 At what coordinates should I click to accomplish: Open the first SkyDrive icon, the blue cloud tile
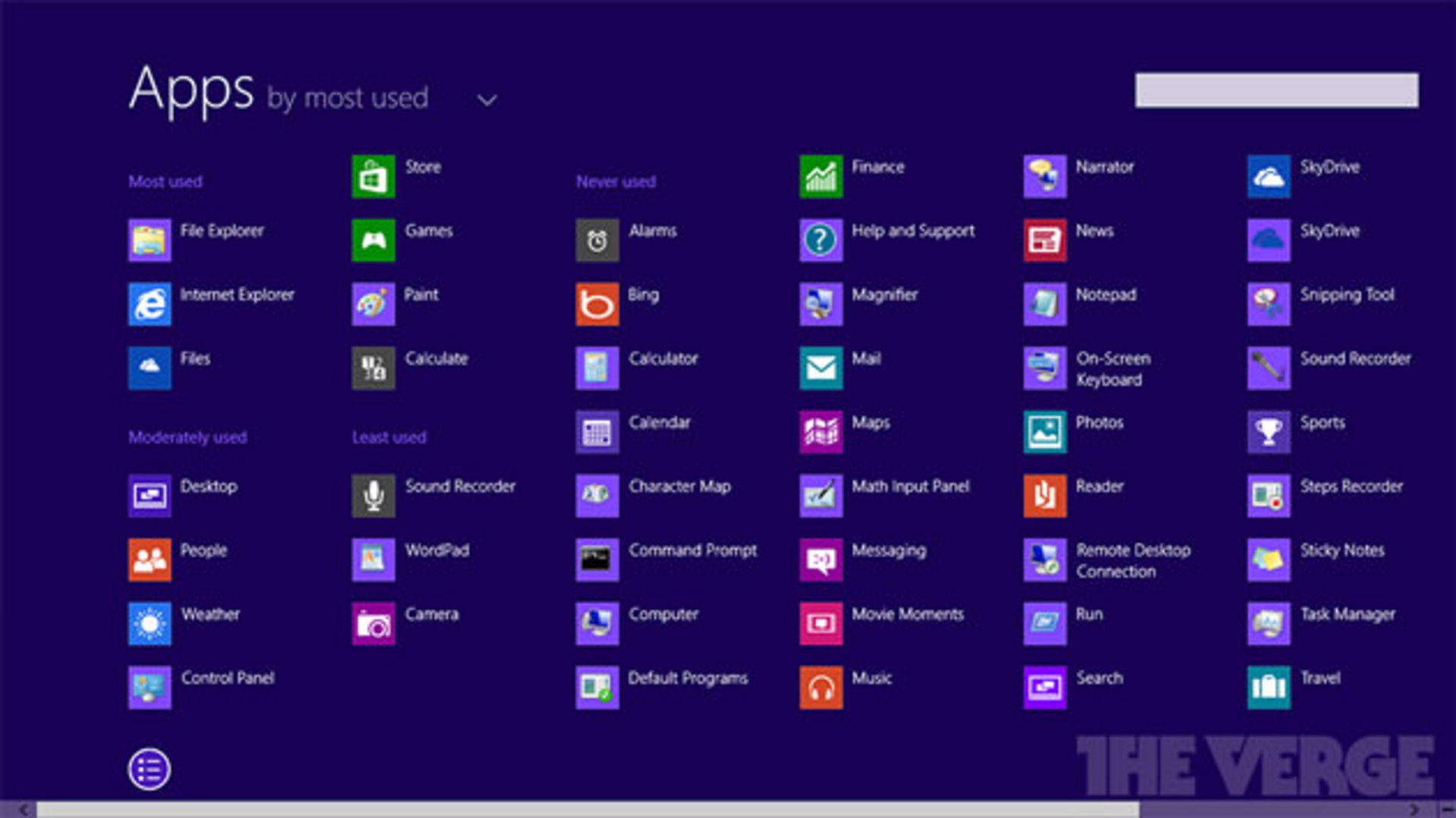click(1269, 177)
